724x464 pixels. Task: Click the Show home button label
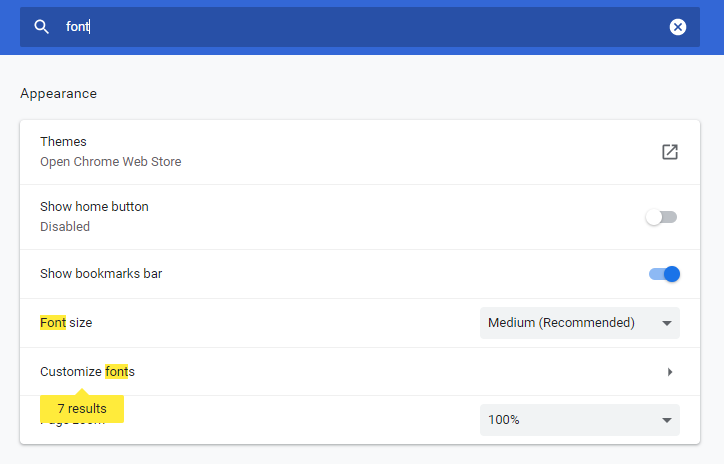click(94, 207)
